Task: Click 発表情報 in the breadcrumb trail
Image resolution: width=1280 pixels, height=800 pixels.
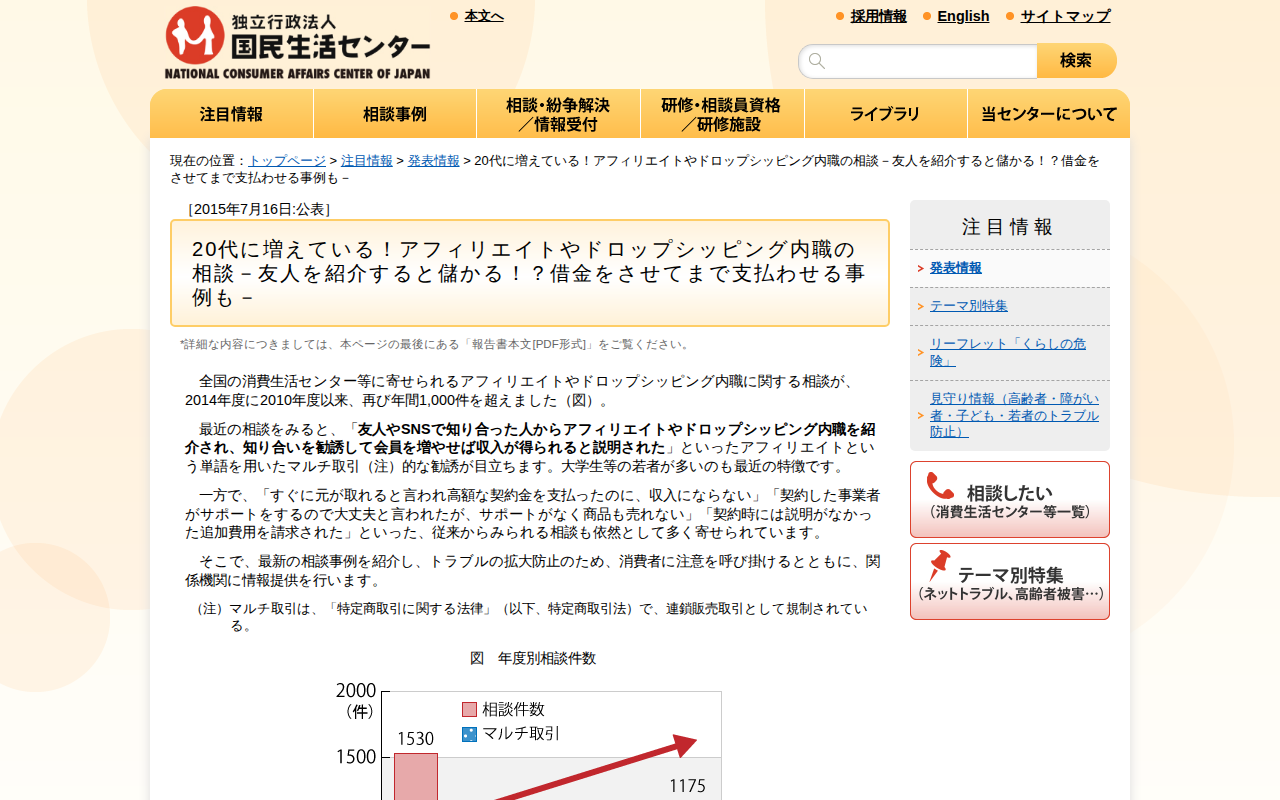Action: tap(434, 160)
